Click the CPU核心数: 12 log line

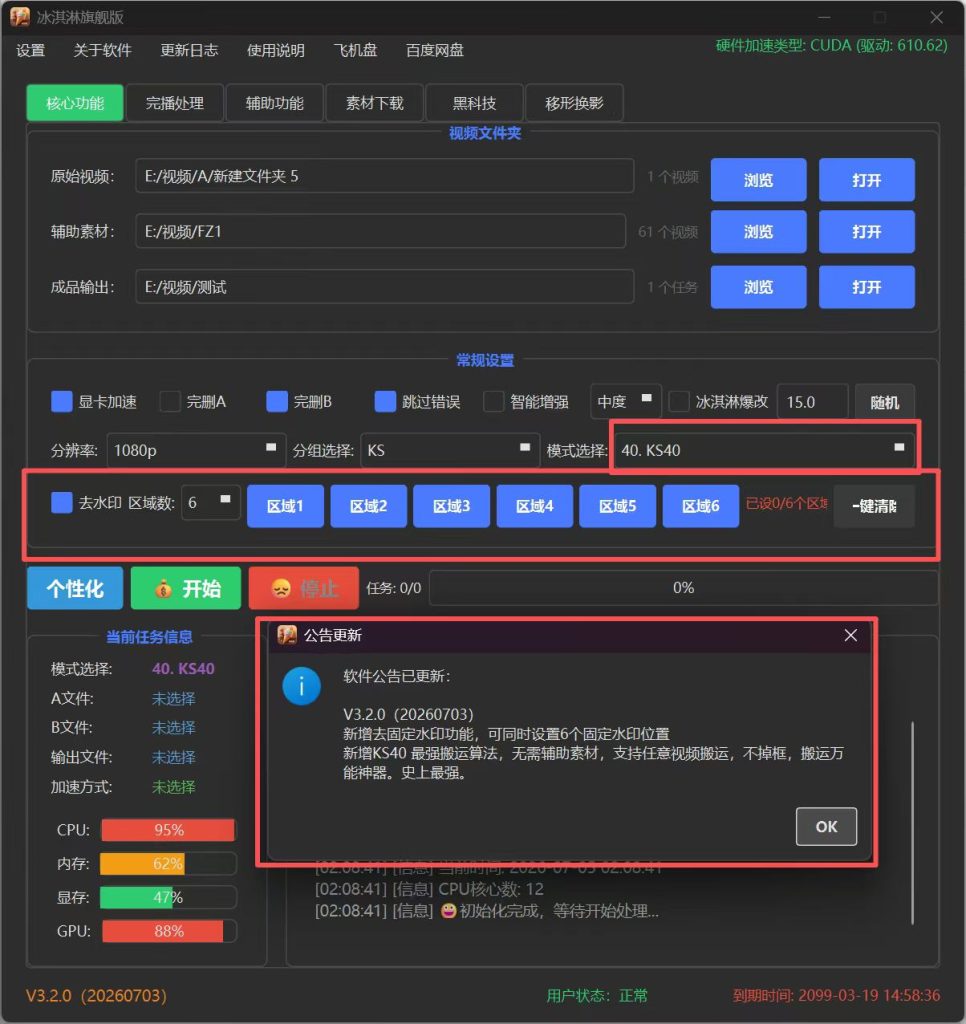(429, 889)
